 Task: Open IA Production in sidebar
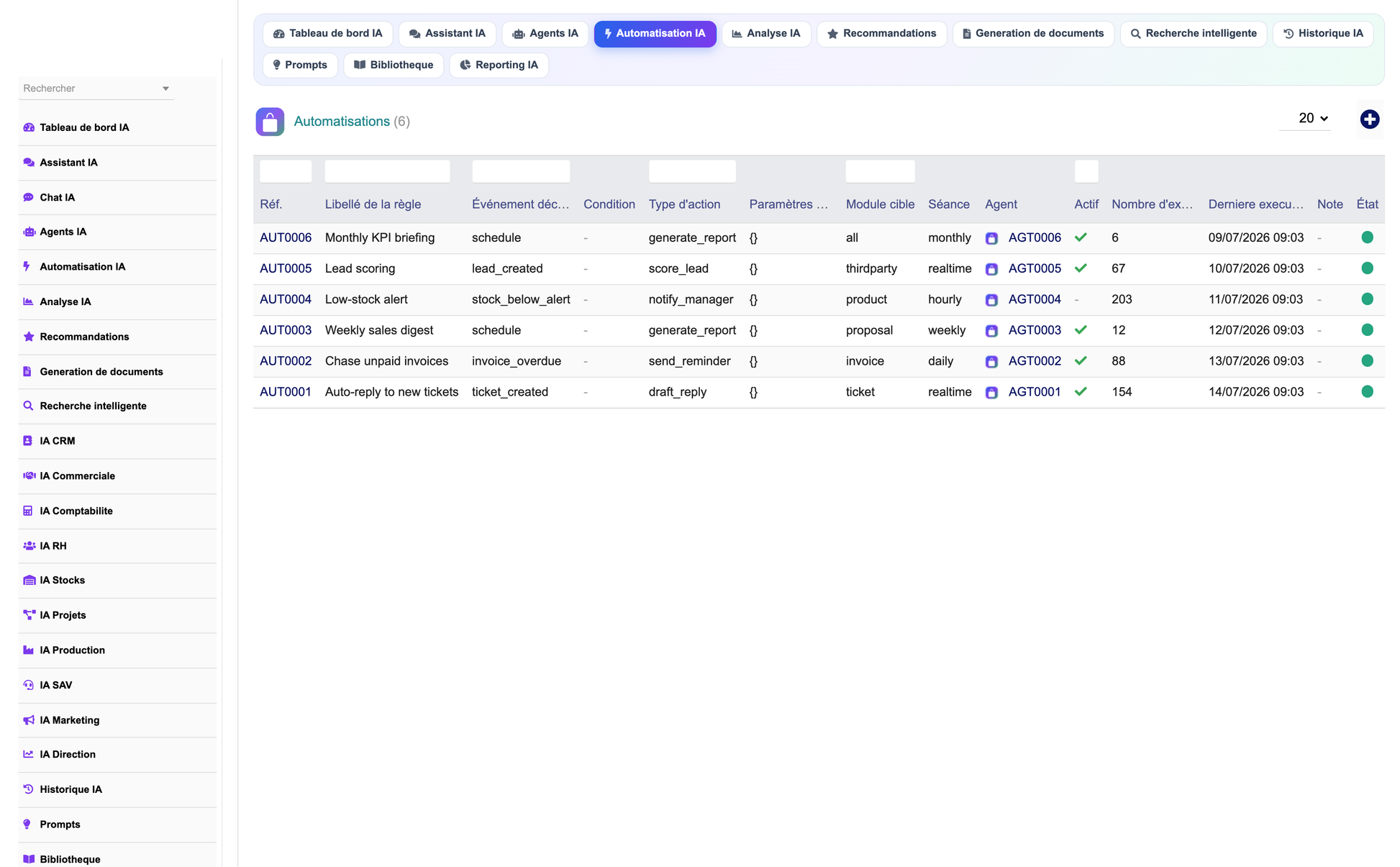pyautogui.click(x=117, y=650)
